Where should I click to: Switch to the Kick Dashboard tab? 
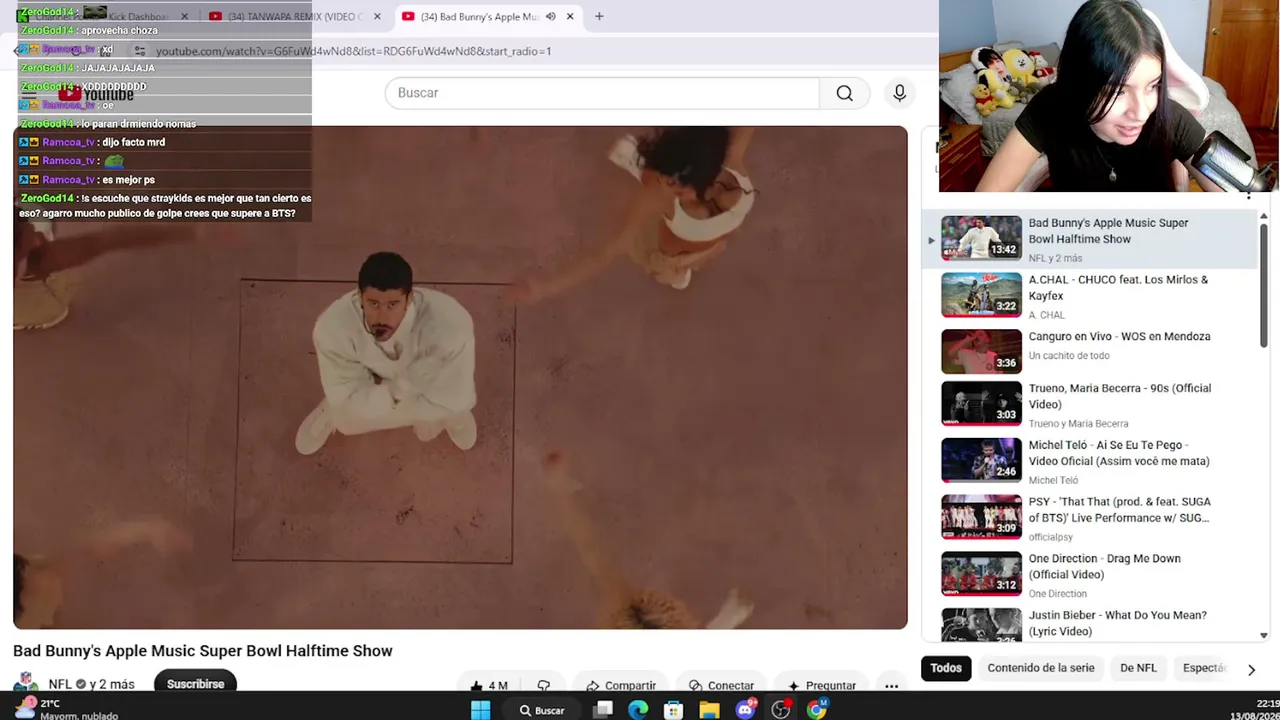pos(105,16)
